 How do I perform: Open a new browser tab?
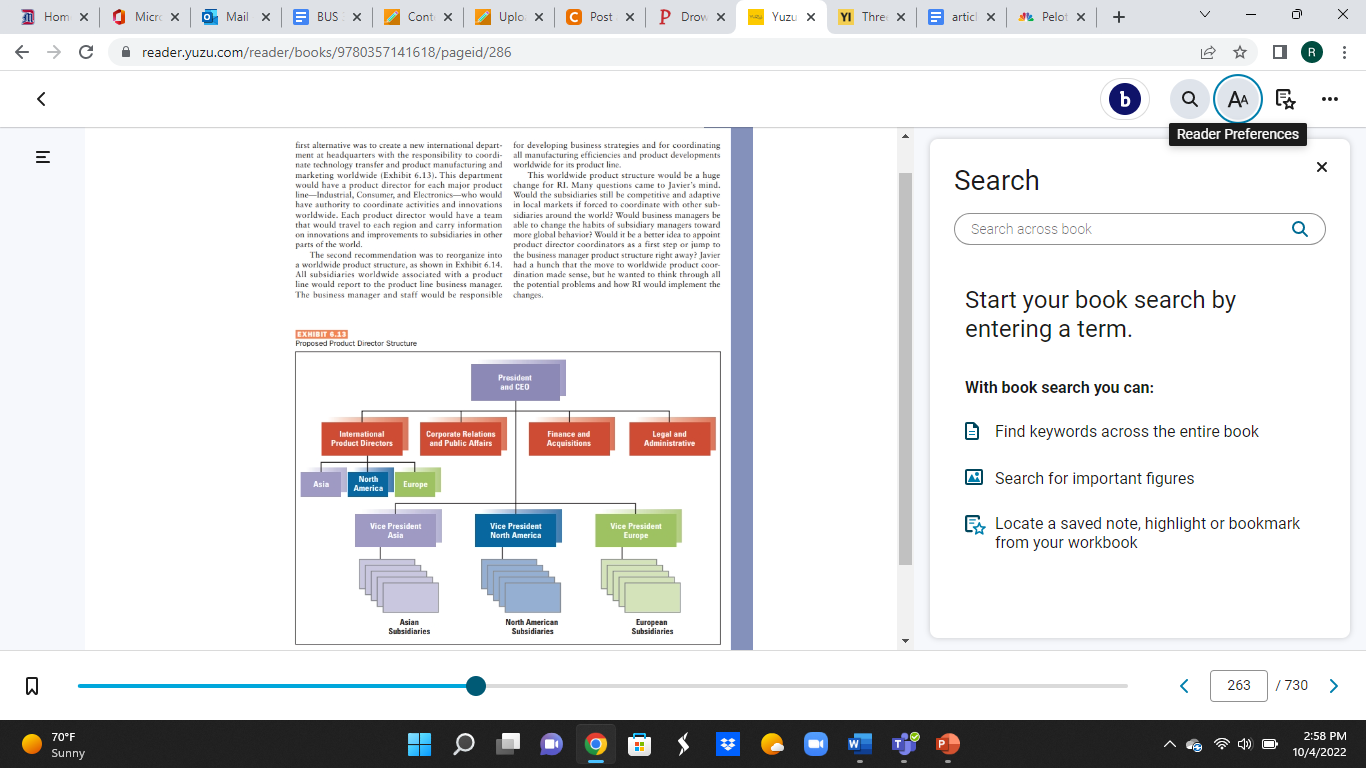(x=1118, y=17)
